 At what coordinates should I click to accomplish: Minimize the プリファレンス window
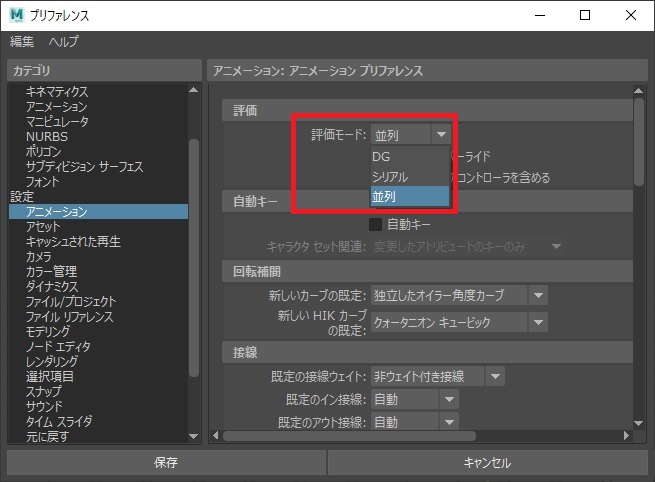pos(540,15)
